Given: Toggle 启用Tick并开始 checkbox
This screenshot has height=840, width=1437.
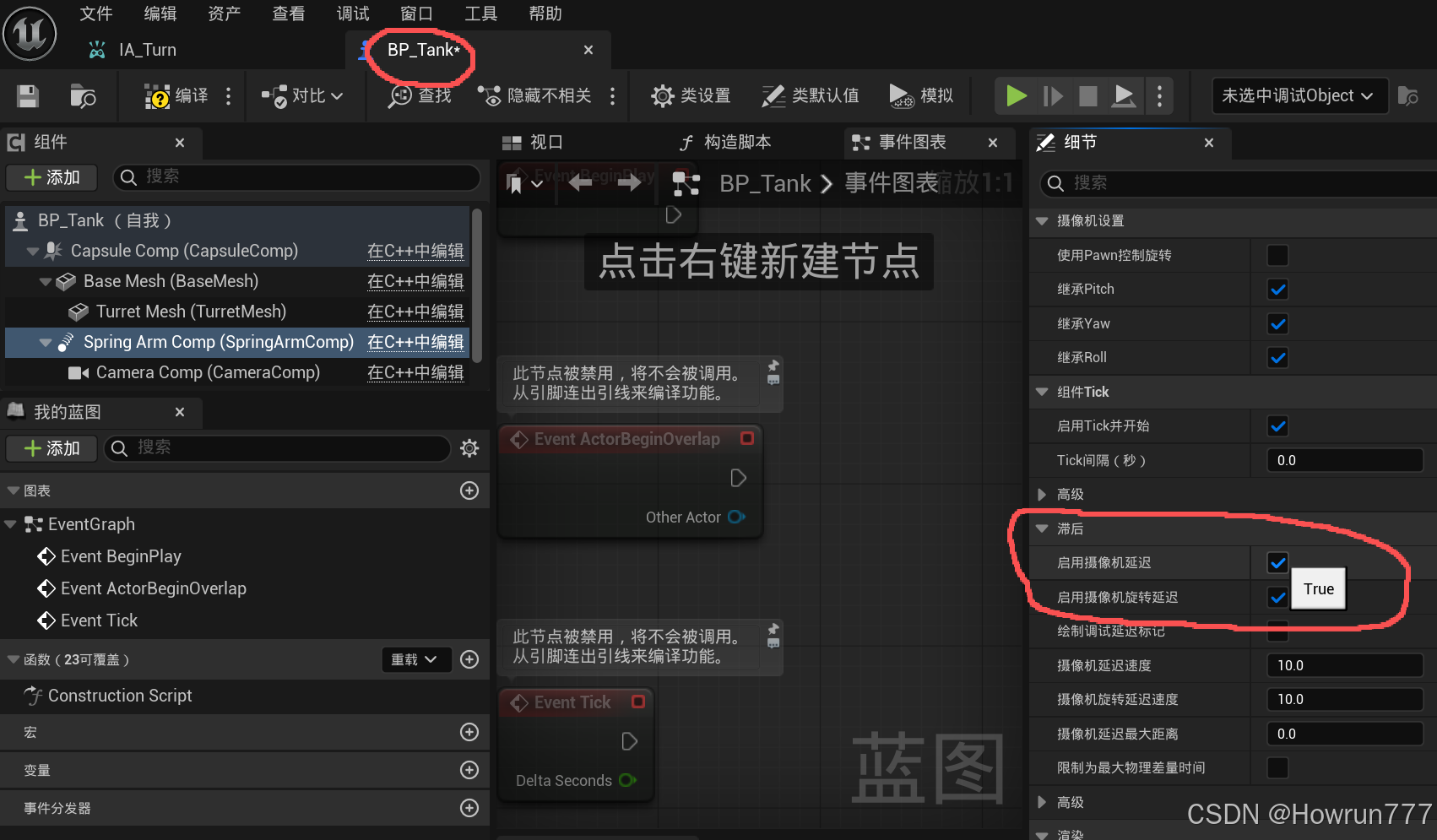Looking at the screenshot, I should click(1278, 426).
